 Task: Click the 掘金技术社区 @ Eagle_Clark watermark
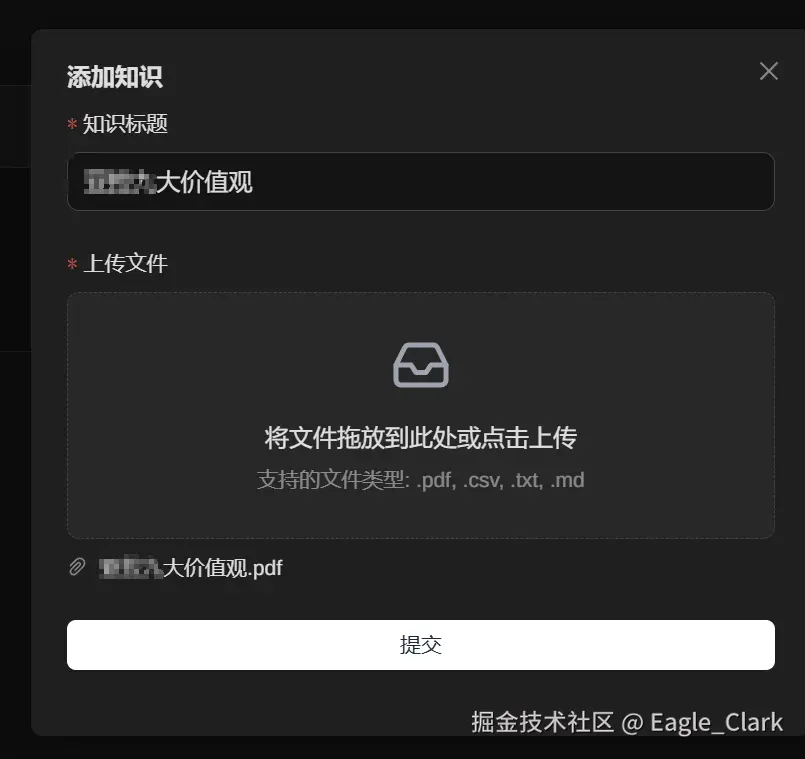coord(627,722)
